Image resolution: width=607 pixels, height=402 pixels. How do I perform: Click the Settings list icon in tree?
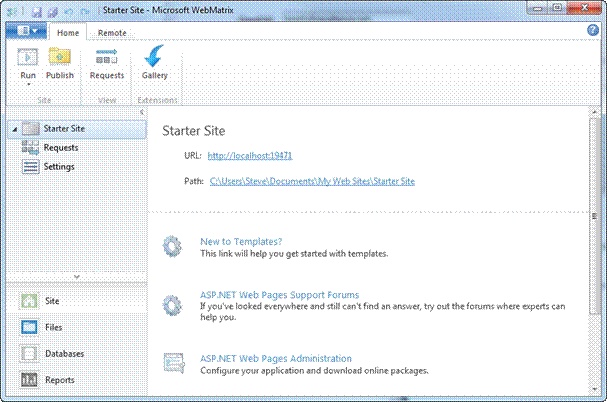coord(30,167)
